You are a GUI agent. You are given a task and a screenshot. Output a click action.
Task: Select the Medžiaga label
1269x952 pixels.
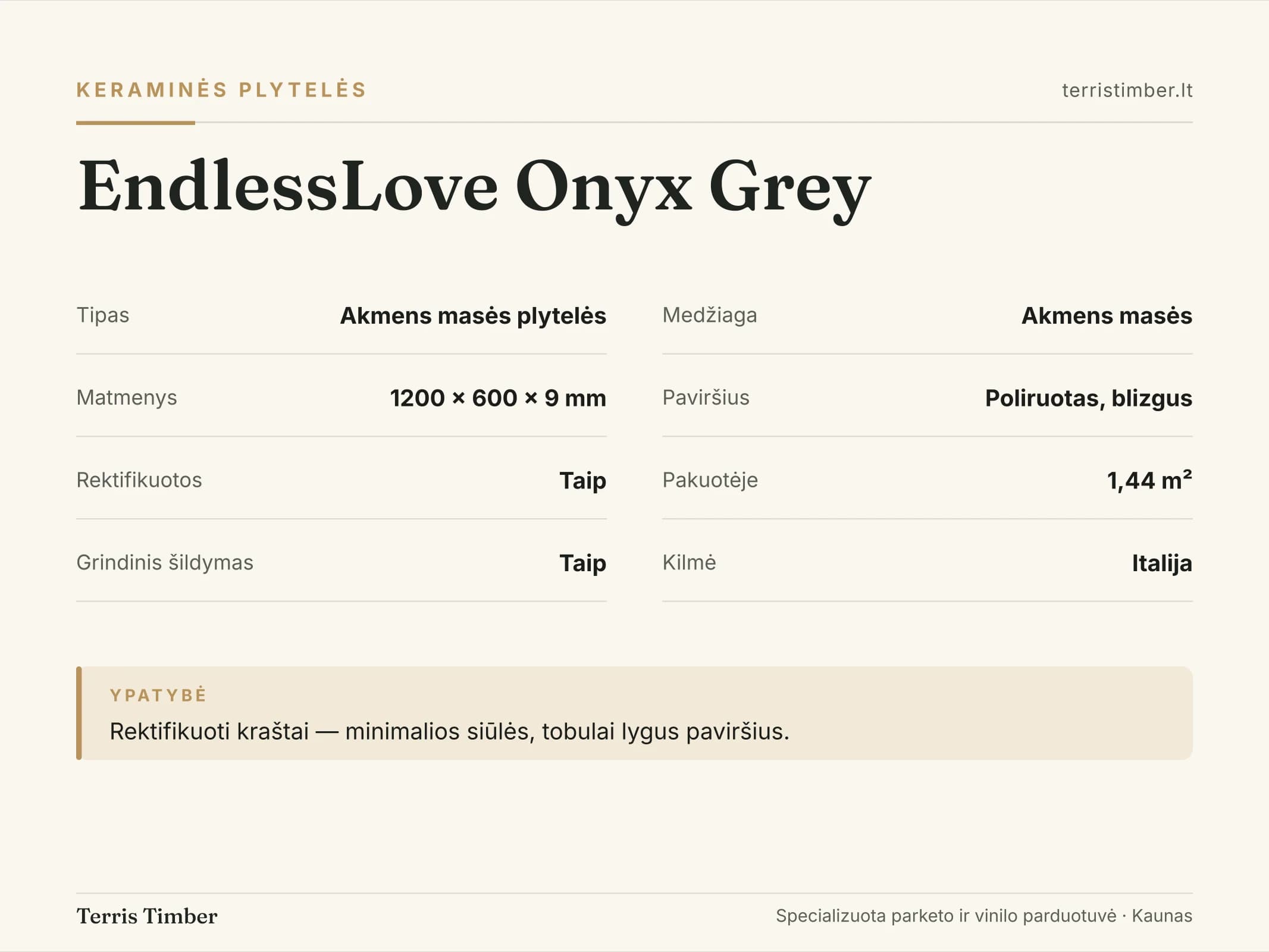[x=710, y=315]
